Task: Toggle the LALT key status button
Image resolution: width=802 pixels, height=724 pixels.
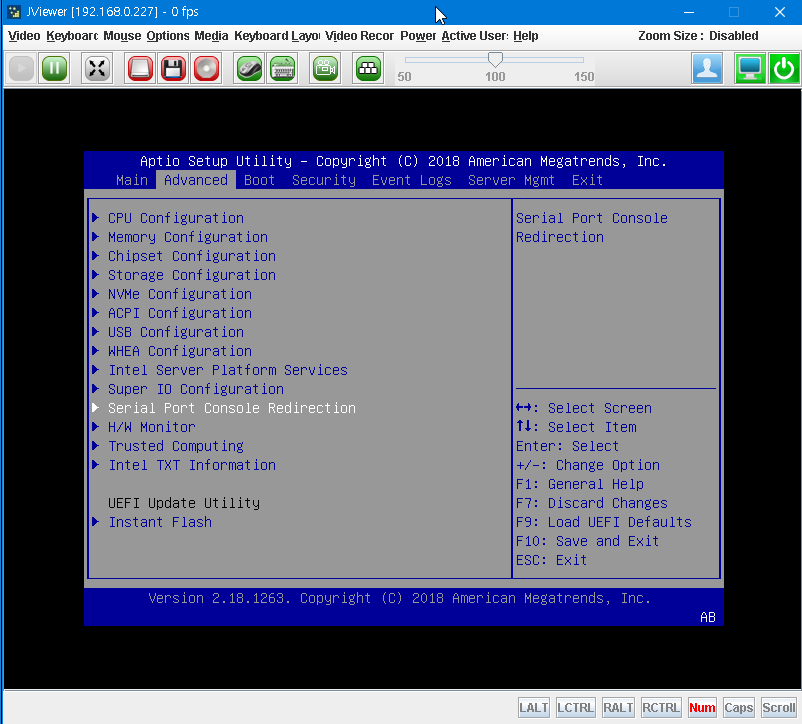Action: point(533,708)
